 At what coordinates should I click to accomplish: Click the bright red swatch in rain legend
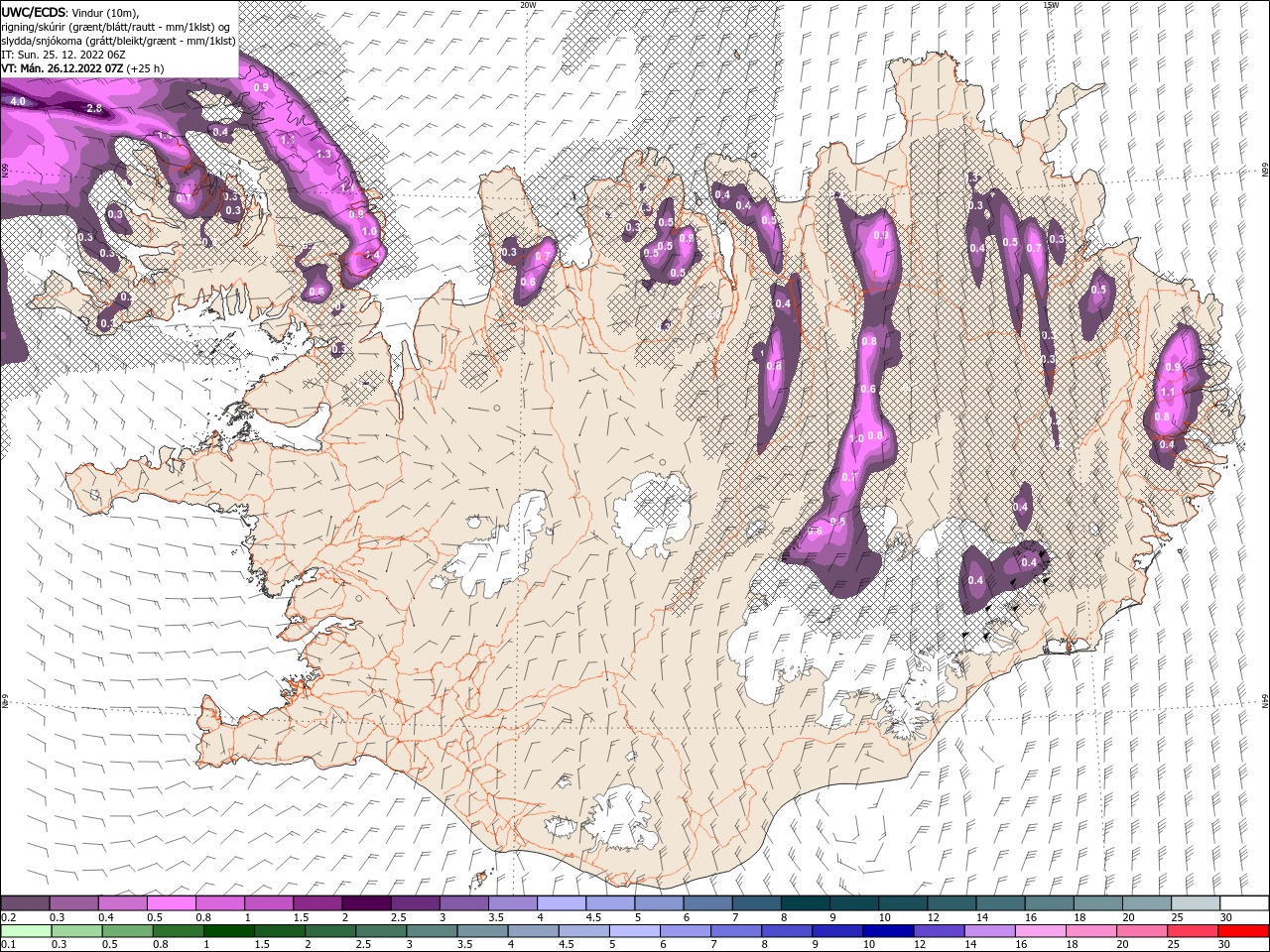click(1242, 931)
